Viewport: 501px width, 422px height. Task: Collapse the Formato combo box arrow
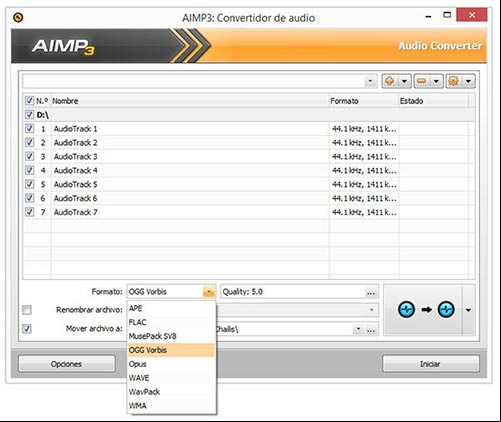point(209,292)
